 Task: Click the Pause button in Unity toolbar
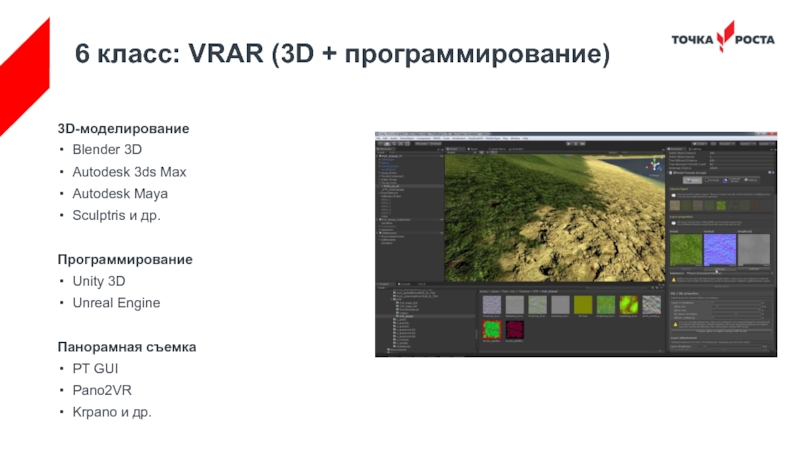(x=576, y=144)
